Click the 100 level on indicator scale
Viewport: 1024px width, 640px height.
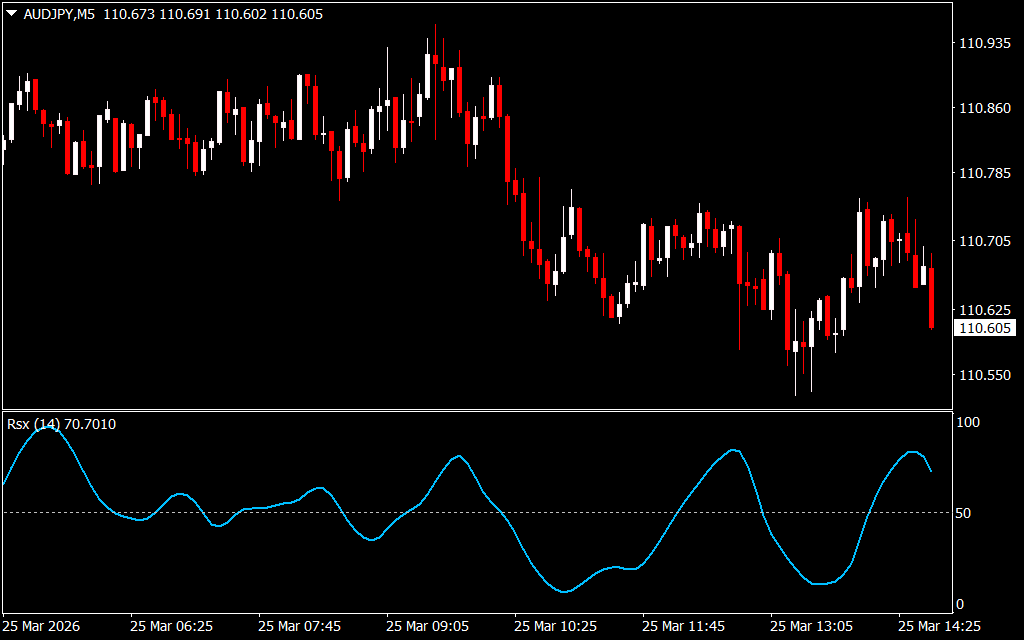click(969, 423)
